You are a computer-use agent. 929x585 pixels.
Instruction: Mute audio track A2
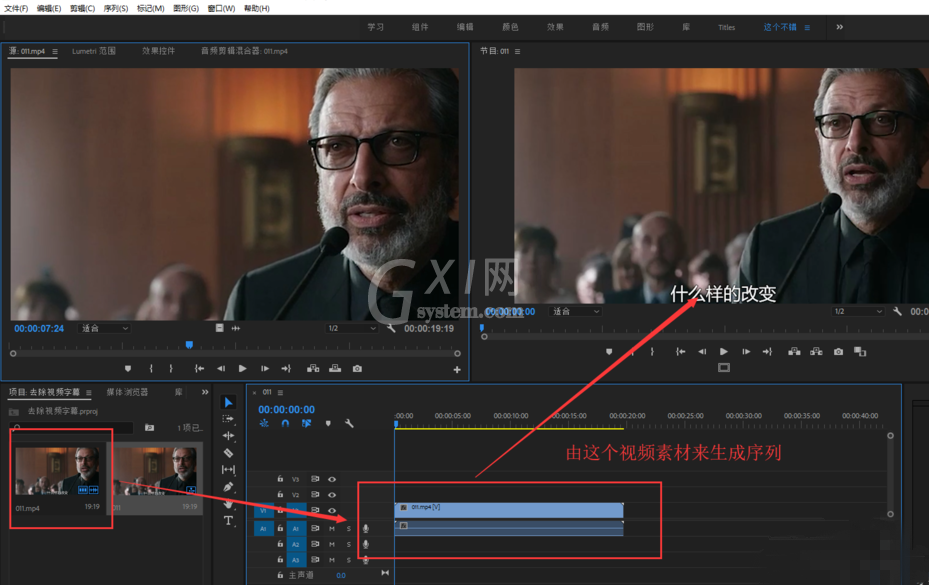tap(332, 544)
